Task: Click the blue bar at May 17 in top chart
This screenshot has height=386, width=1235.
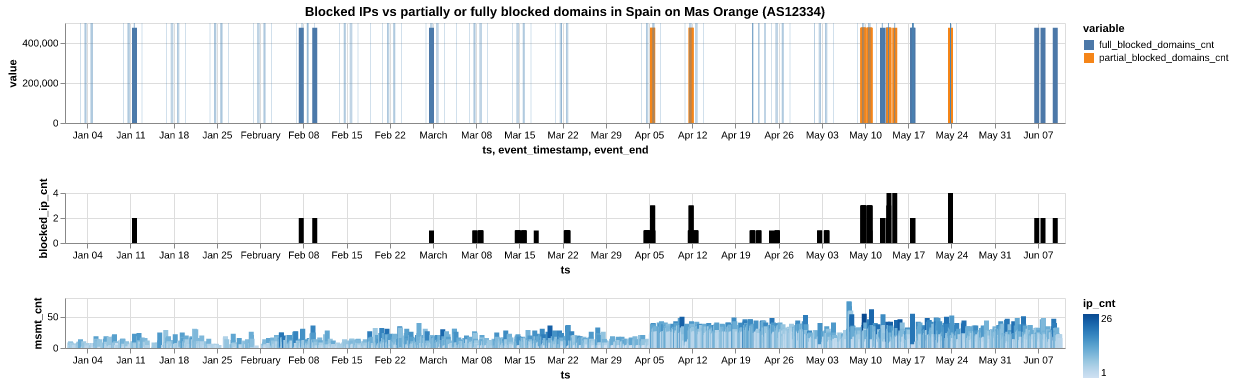Action: tap(912, 75)
